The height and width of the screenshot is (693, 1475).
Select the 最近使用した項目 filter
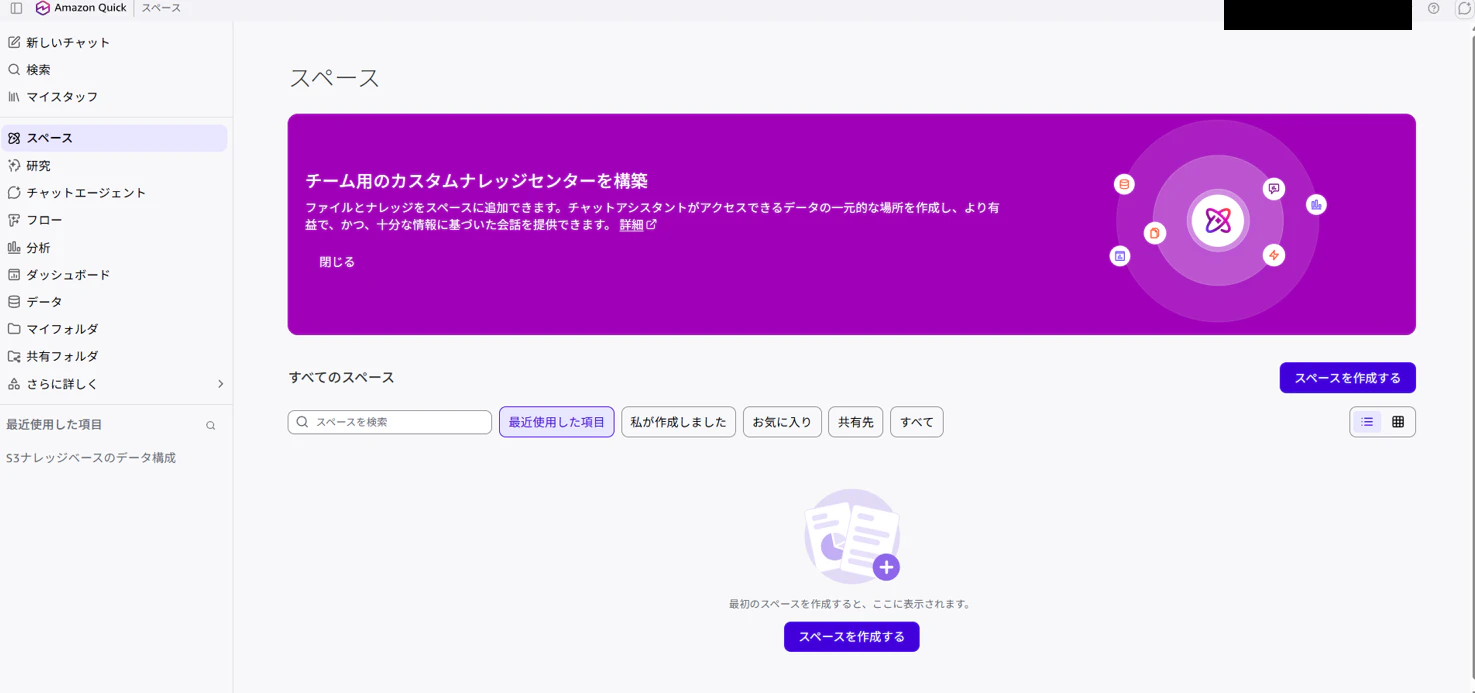coord(557,422)
